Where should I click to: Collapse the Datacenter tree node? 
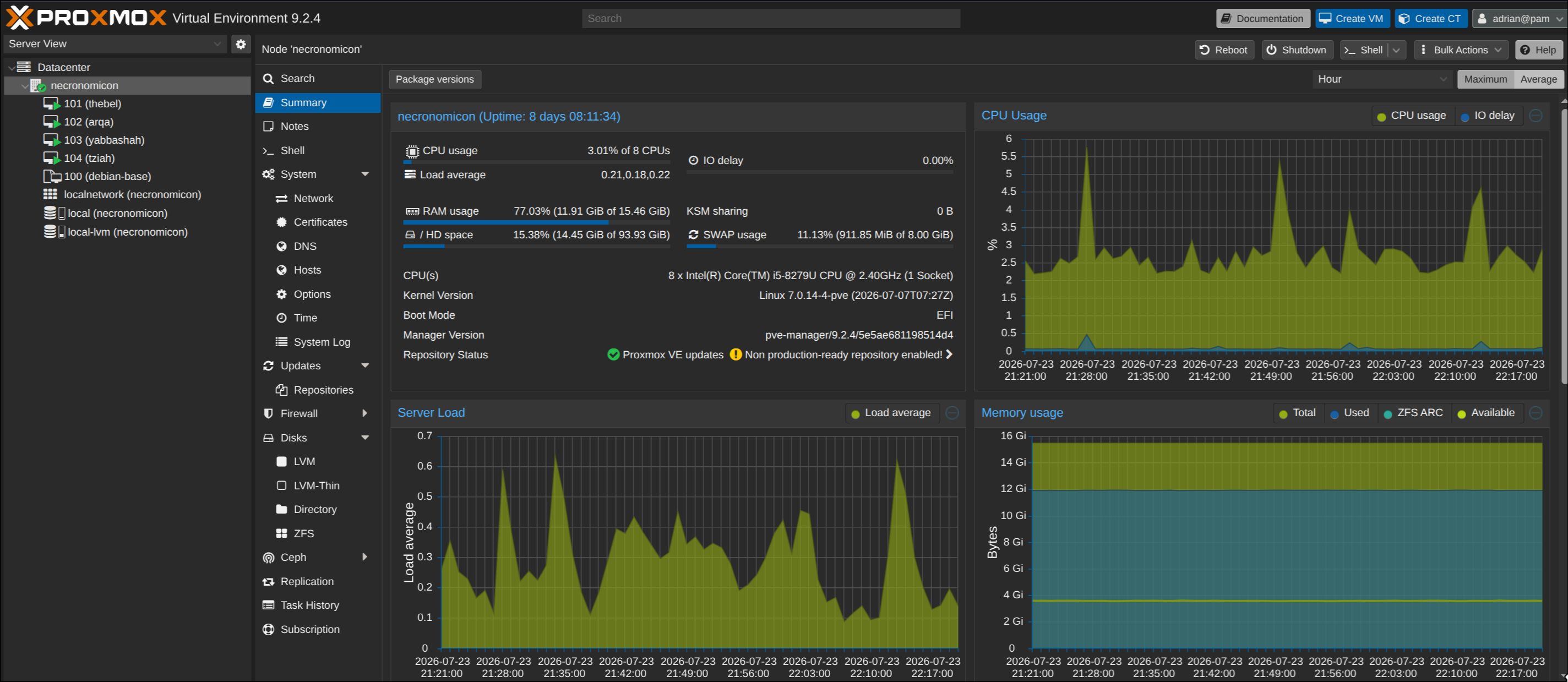click(x=11, y=68)
